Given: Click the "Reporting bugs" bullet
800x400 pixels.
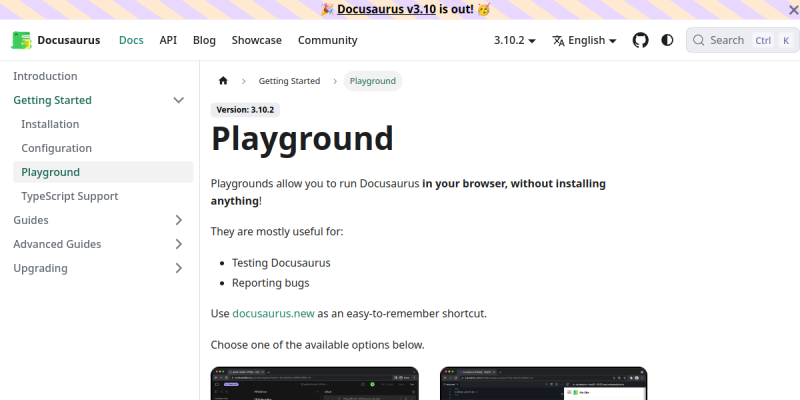Looking at the screenshot, I should pos(270,283).
